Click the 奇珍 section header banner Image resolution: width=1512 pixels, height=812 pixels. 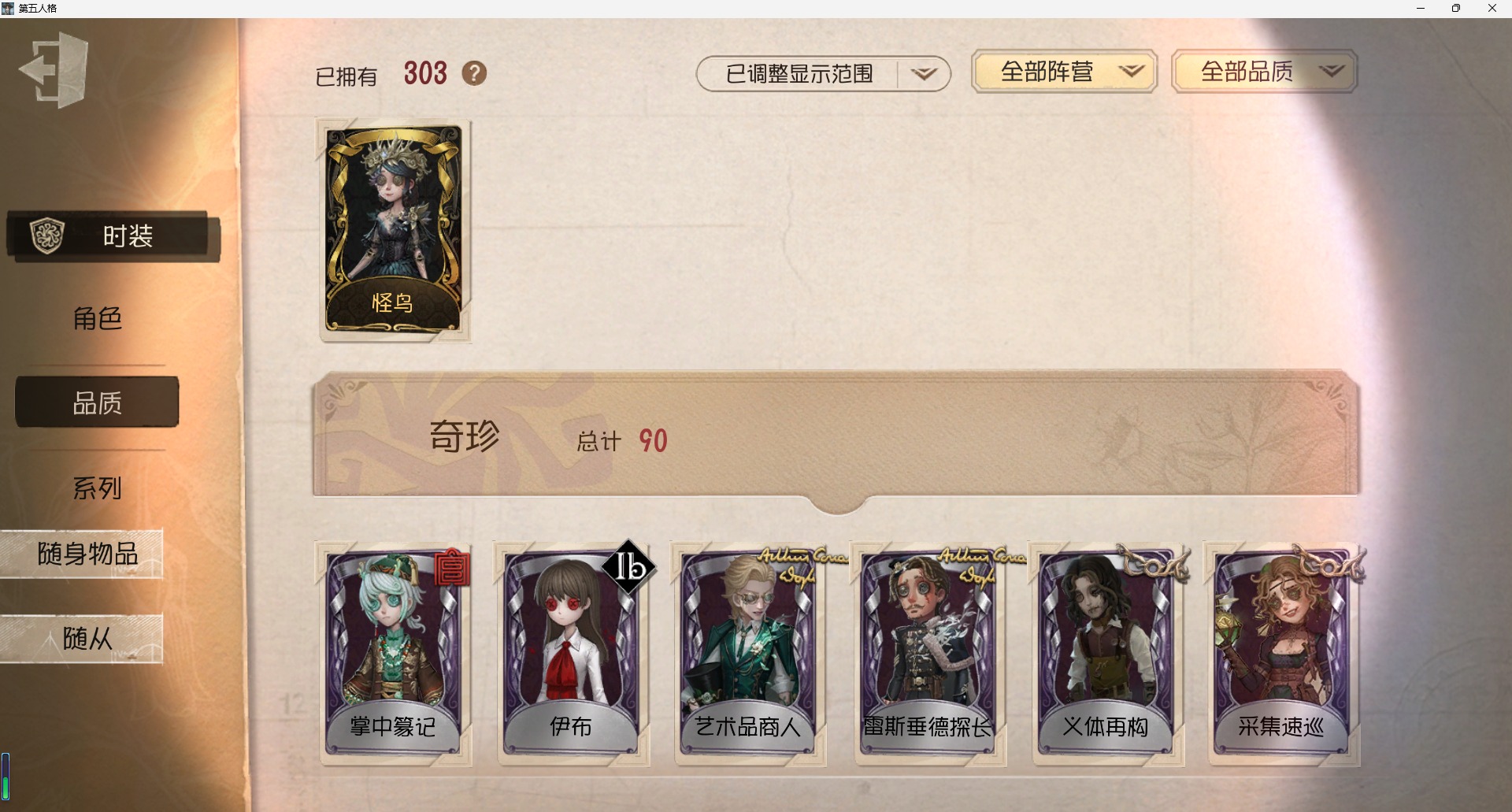836,434
